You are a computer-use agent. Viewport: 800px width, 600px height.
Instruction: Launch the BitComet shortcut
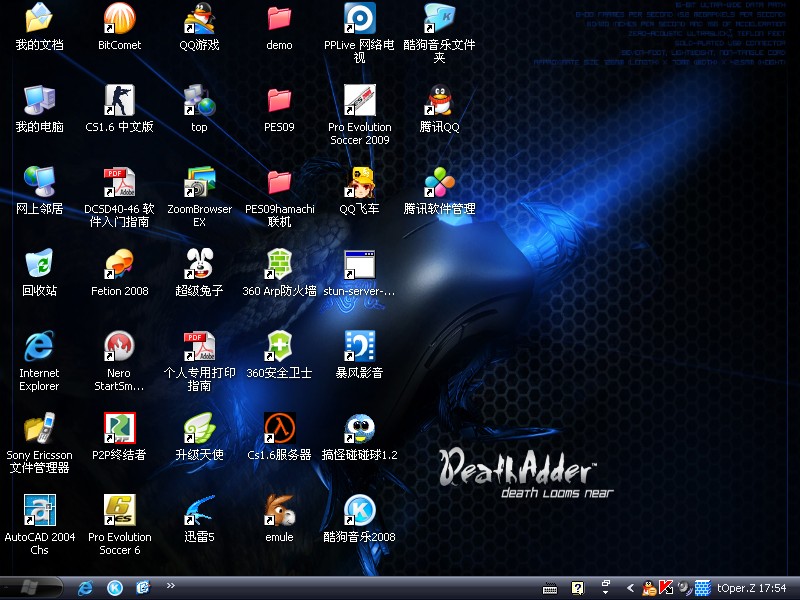(x=119, y=18)
